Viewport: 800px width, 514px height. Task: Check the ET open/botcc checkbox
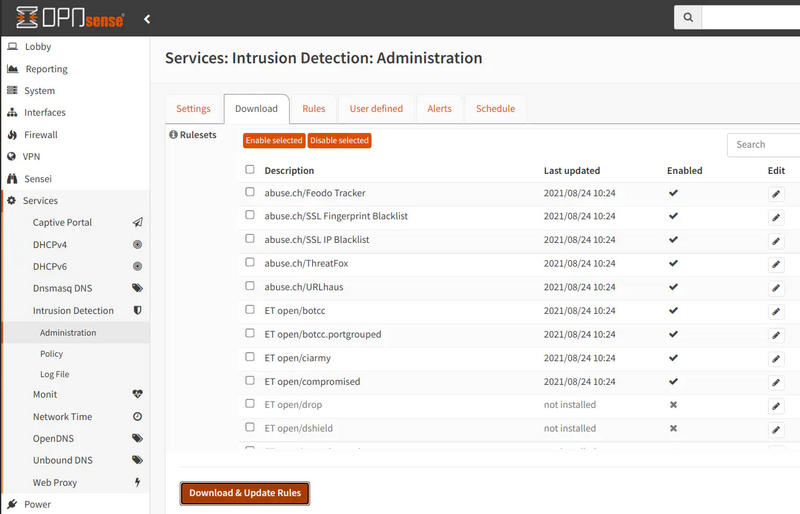click(x=249, y=309)
